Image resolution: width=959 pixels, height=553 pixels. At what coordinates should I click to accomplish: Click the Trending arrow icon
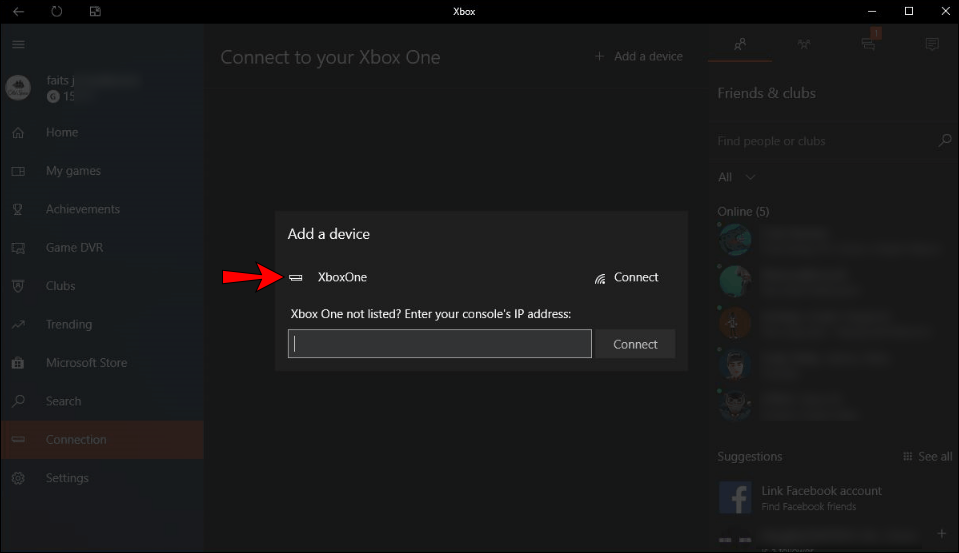click(x=18, y=324)
